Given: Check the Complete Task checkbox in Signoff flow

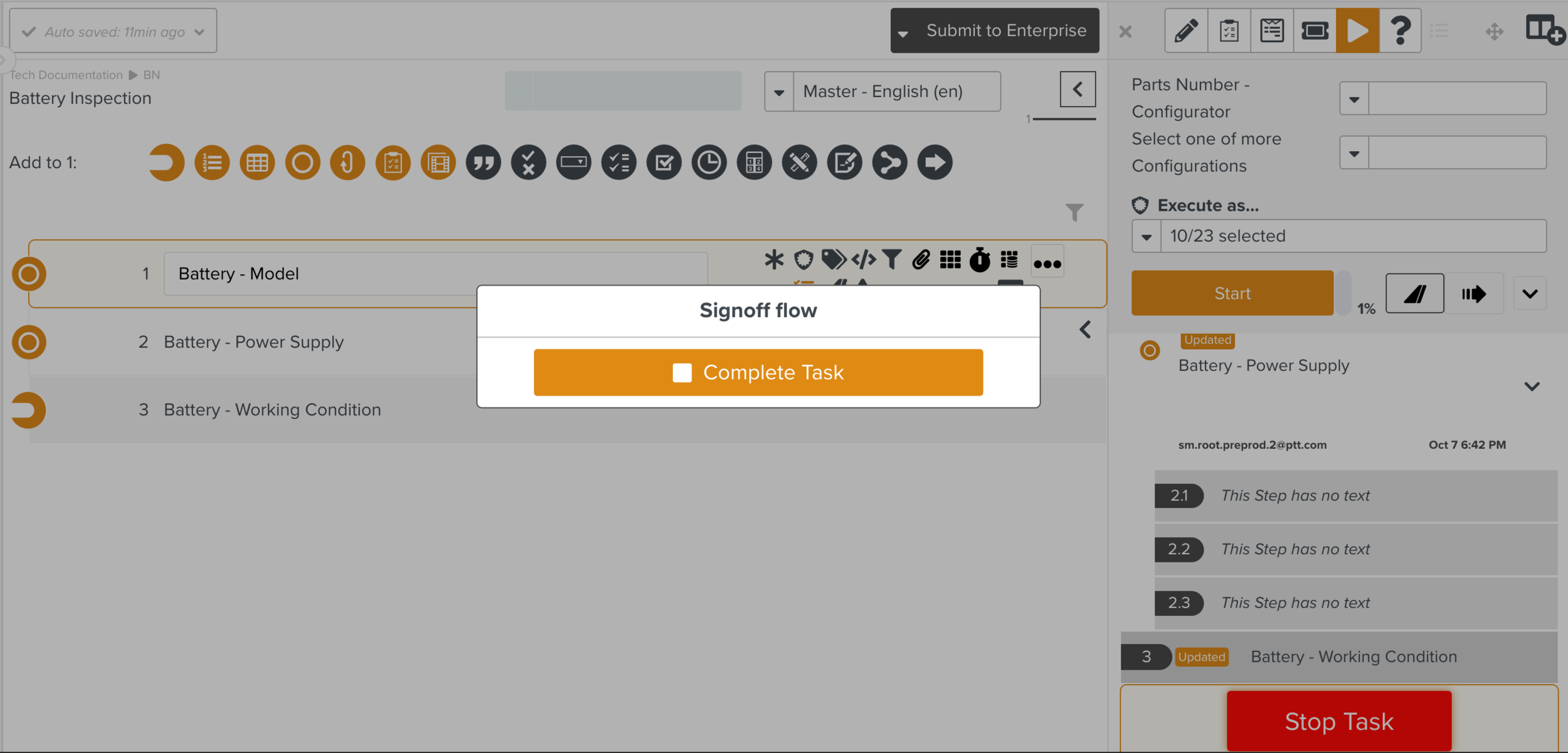Looking at the screenshot, I should pos(682,372).
